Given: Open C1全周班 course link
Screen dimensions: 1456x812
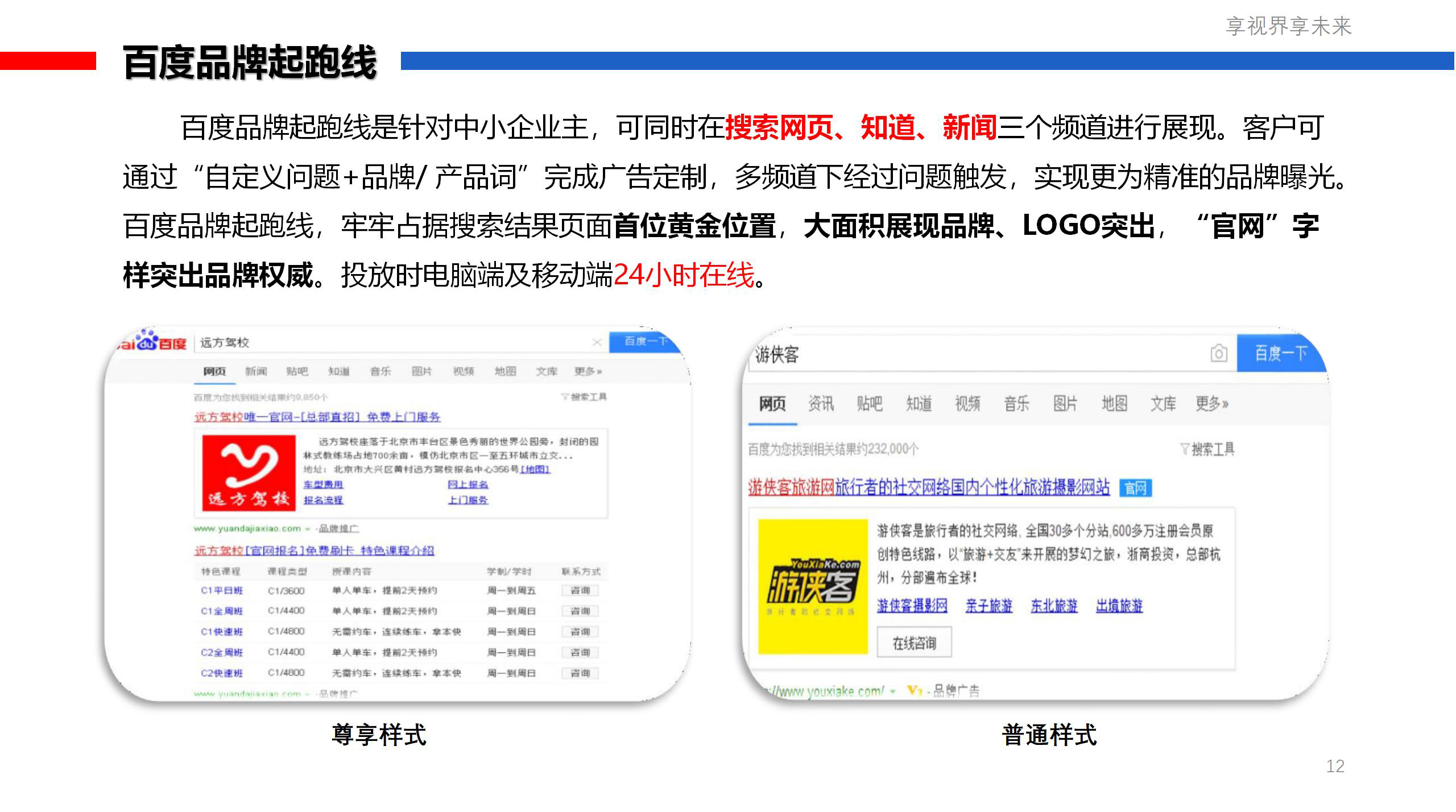Looking at the screenshot, I should click(x=222, y=611).
